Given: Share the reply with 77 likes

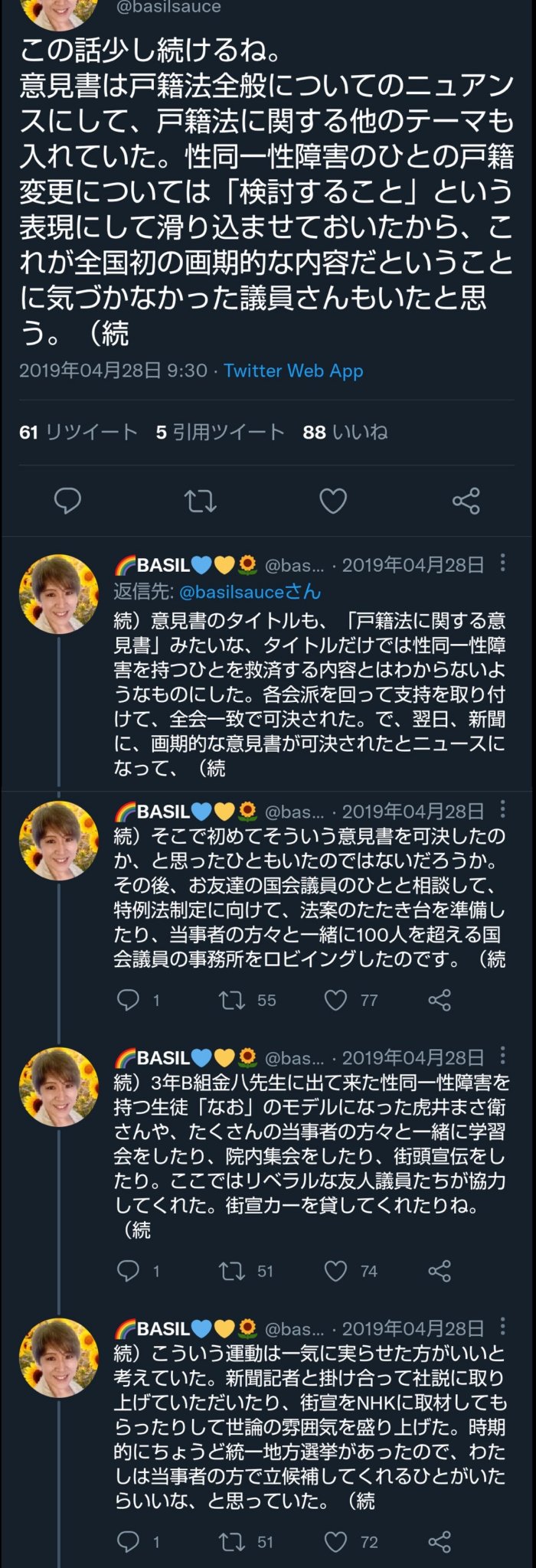Looking at the screenshot, I should [x=440, y=1000].
